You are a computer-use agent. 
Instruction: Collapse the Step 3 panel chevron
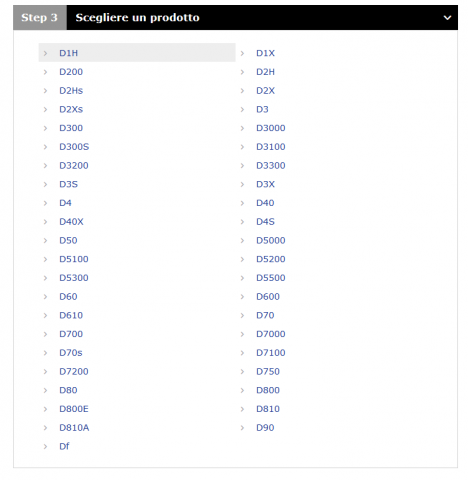coord(447,18)
